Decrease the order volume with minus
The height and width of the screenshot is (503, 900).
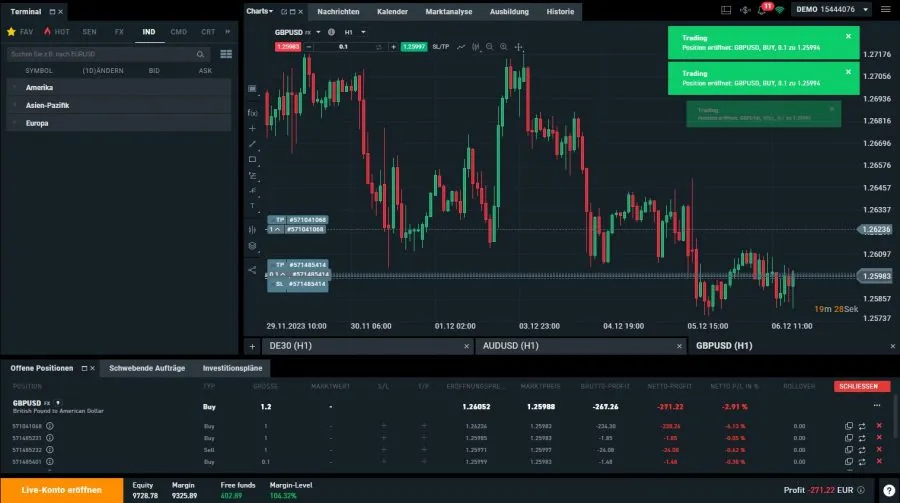coord(309,47)
